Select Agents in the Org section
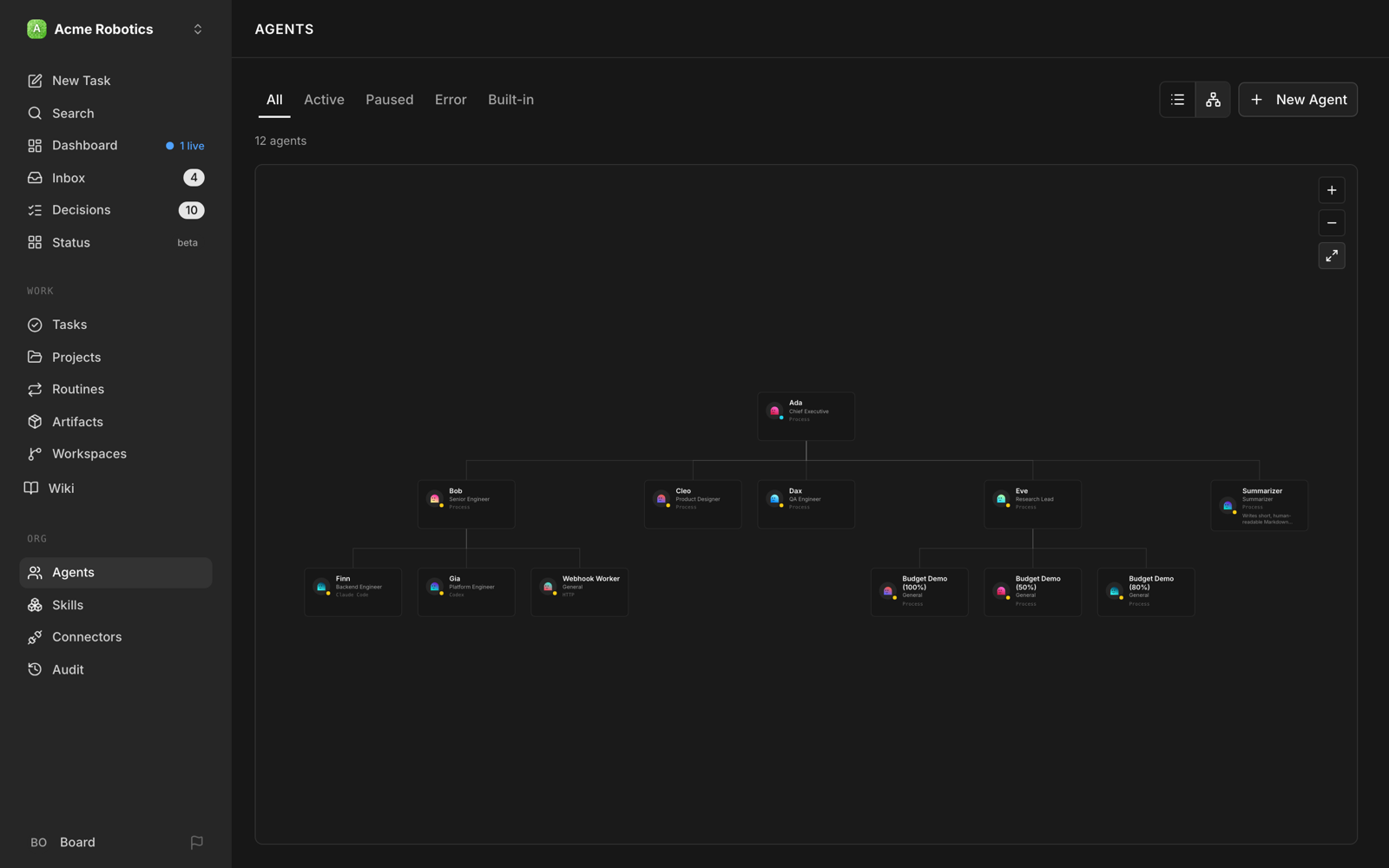Viewport: 1389px width, 868px height. [115, 573]
